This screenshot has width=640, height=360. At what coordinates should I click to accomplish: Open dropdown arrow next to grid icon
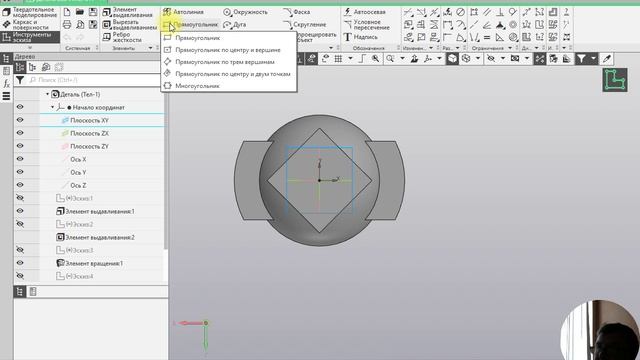350,59
